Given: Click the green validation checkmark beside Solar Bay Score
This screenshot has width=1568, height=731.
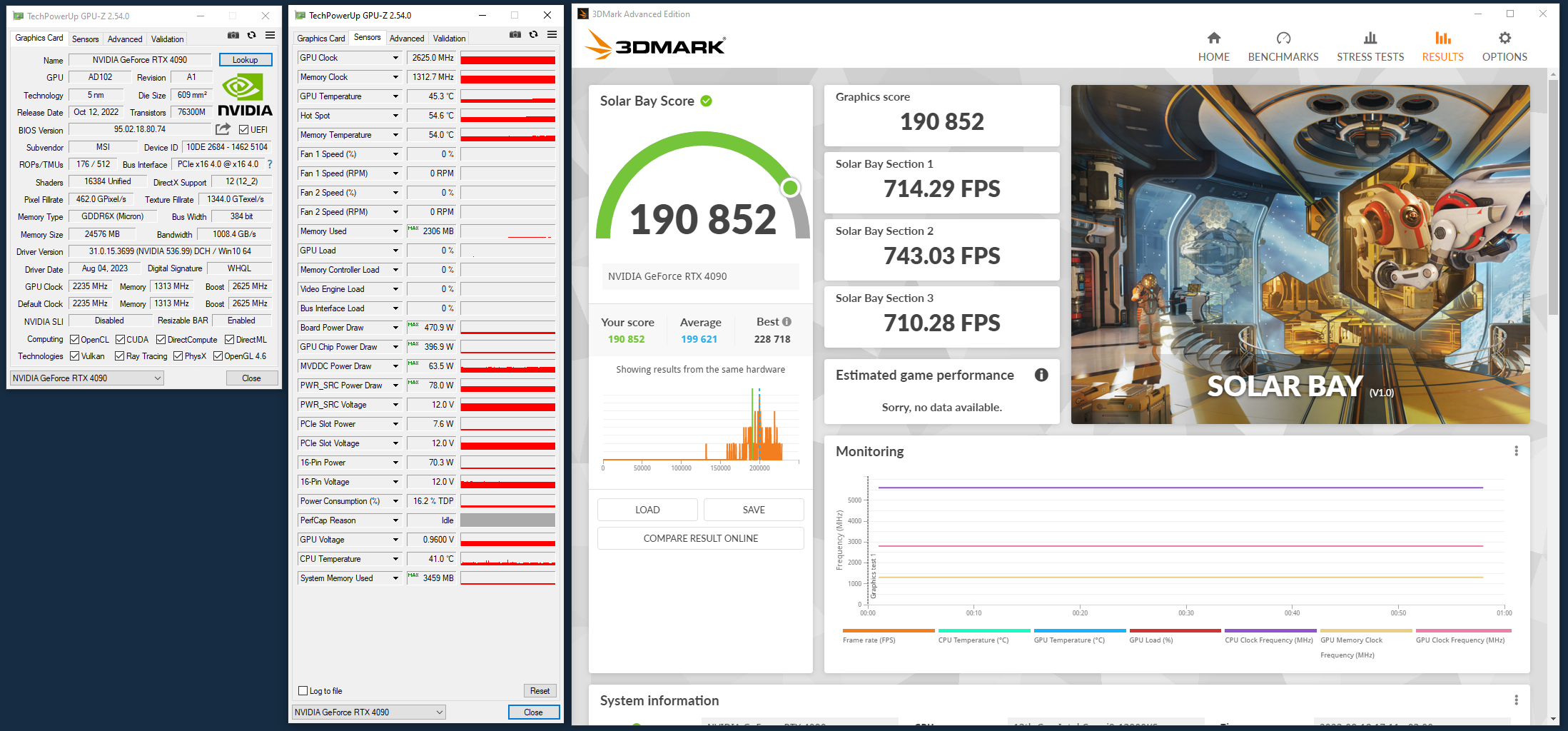Looking at the screenshot, I should coord(706,101).
